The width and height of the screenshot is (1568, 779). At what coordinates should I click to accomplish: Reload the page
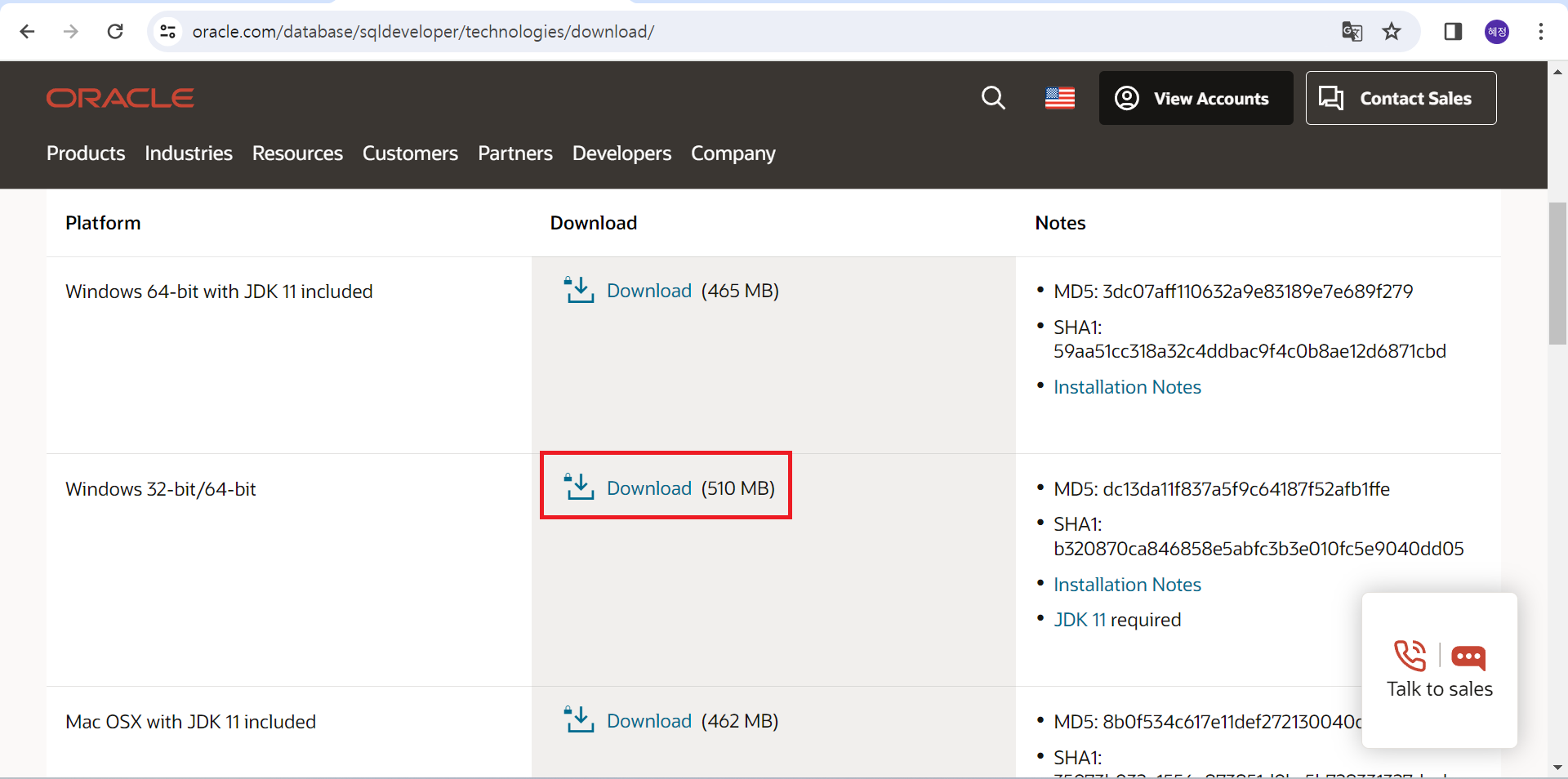(x=115, y=31)
